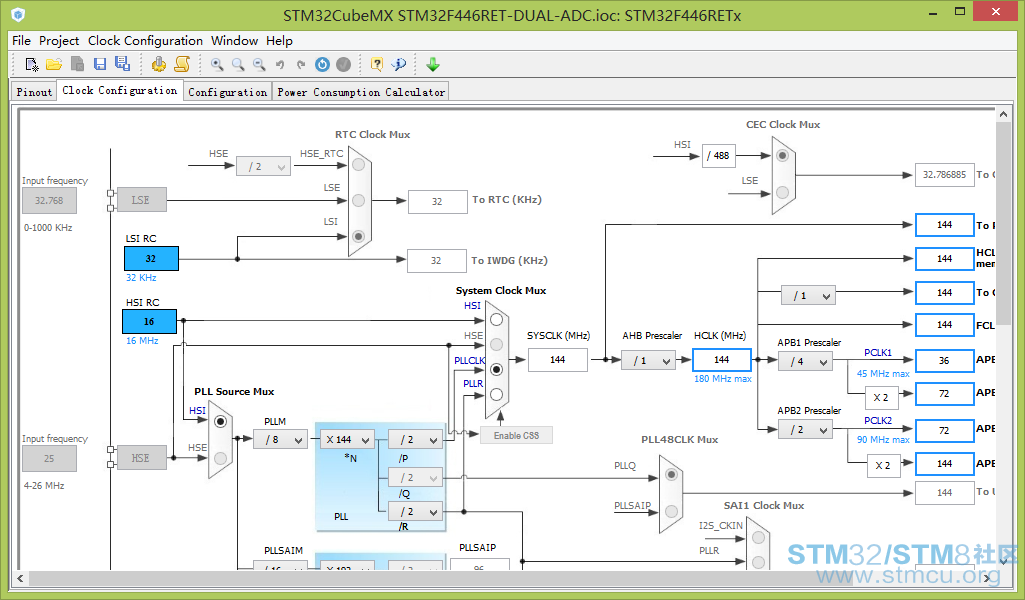Click the HSE input frequency 25 field
Screen dimensions: 1025x600
click(x=49, y=459)
